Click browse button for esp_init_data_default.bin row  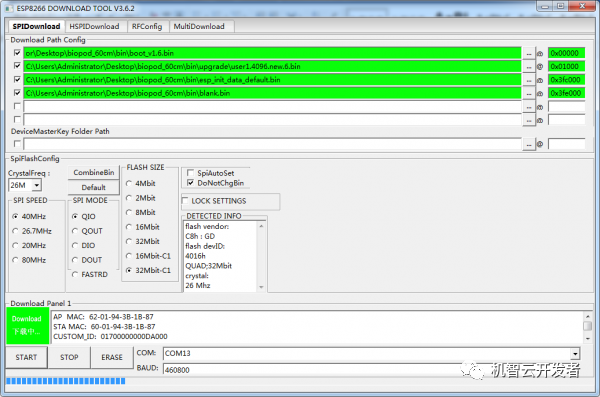click(528, 80)
